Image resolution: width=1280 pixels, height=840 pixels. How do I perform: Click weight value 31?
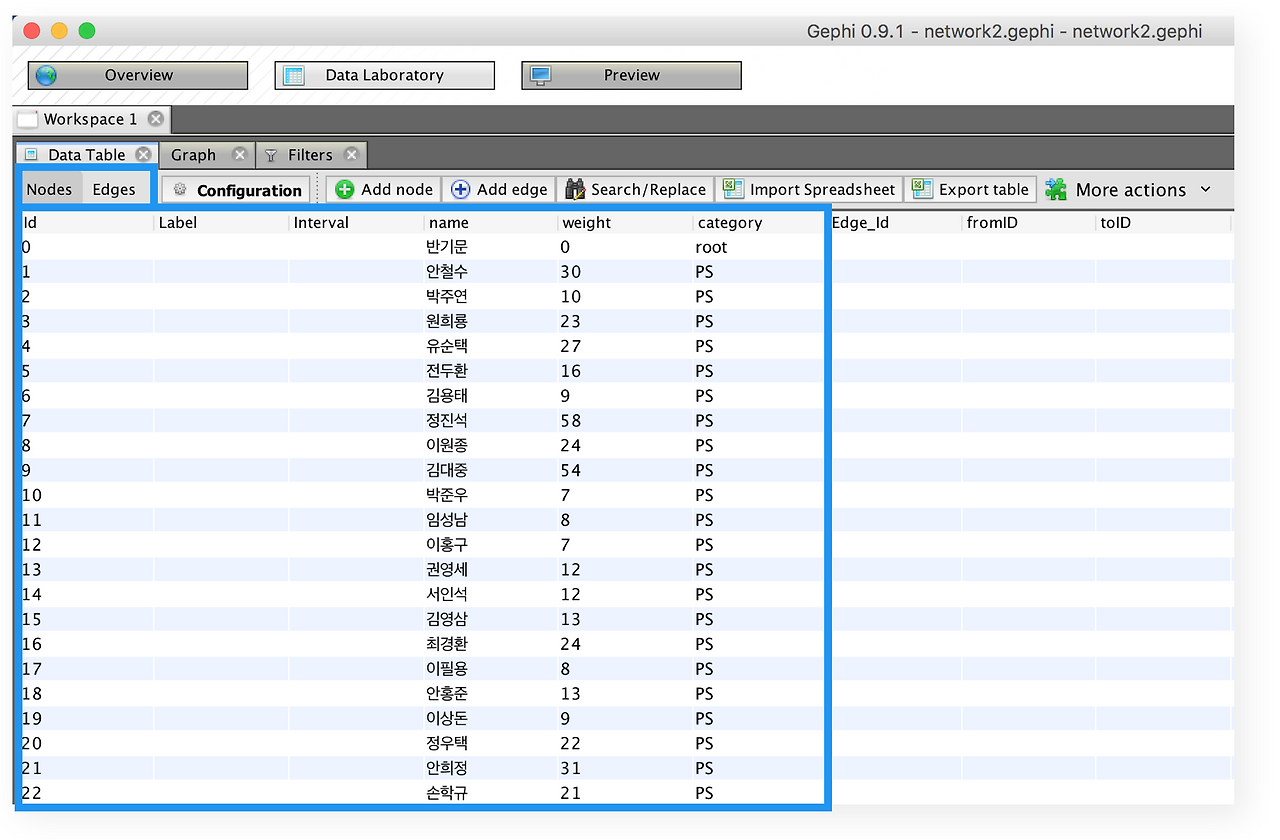coord(571,768)
